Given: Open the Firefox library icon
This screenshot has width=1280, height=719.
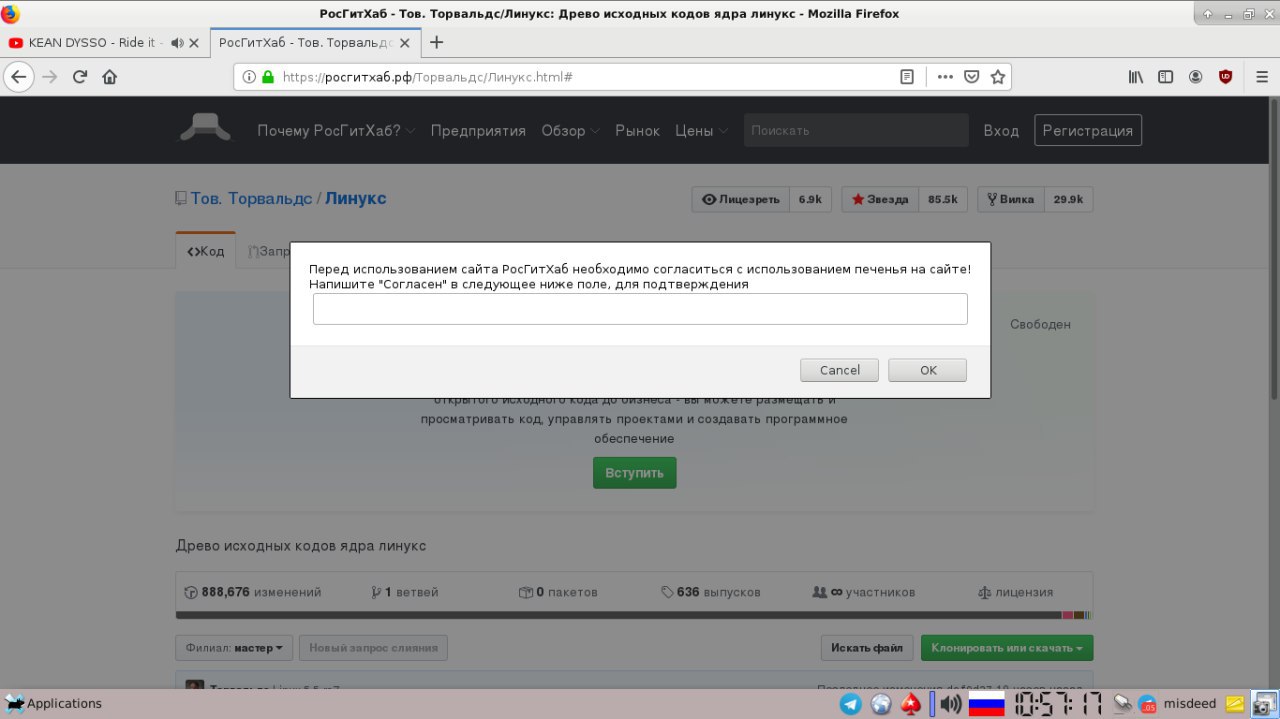Looking at the screenshot, I should click(1136, 77).
